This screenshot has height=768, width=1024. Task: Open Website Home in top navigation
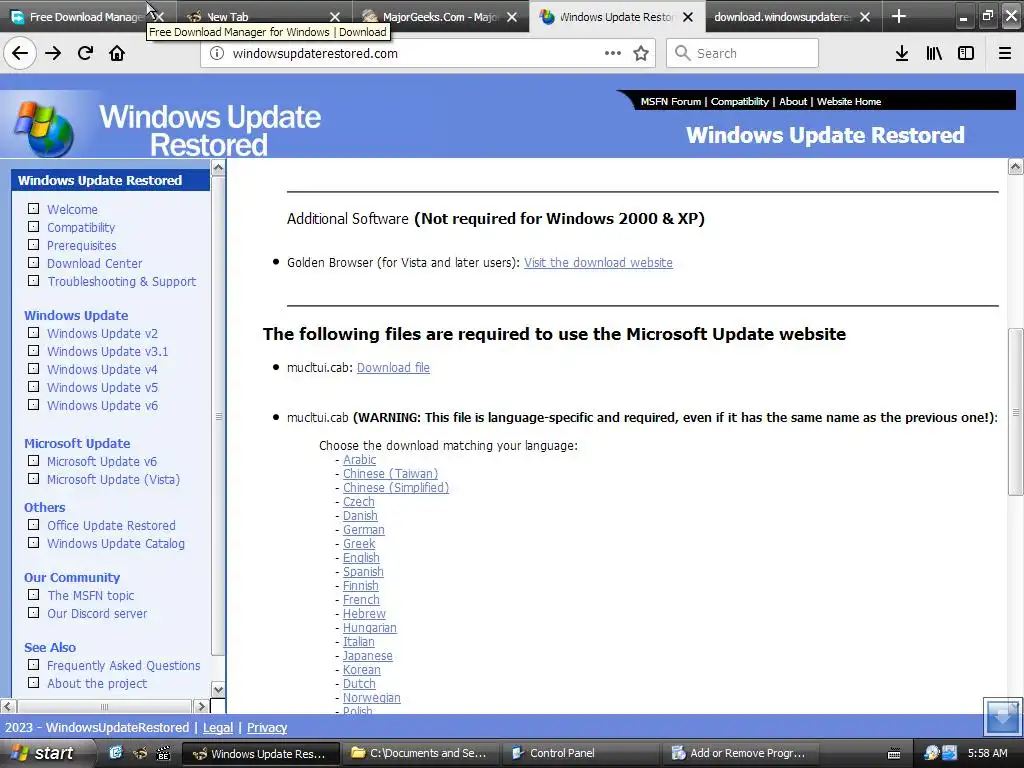(x=849, y=102)
